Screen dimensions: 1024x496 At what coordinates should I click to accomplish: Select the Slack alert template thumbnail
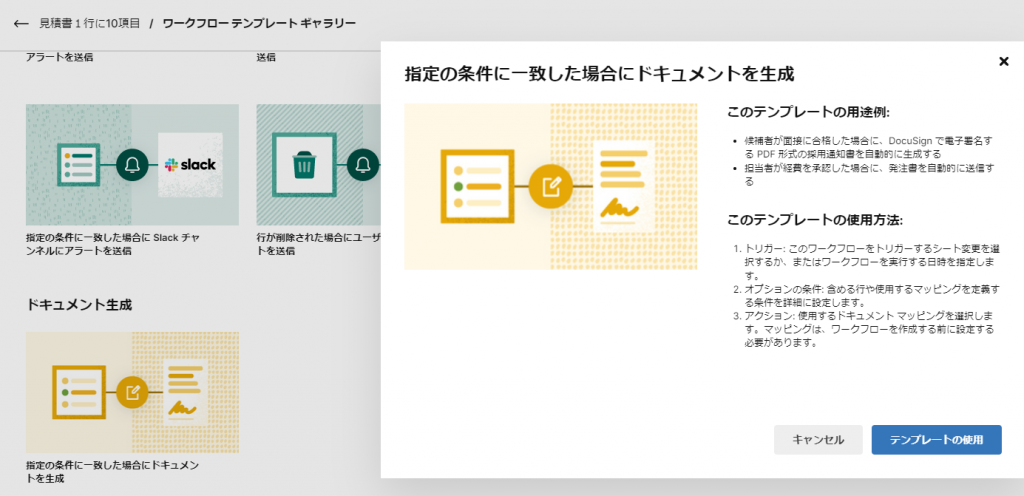click(133, 164)
